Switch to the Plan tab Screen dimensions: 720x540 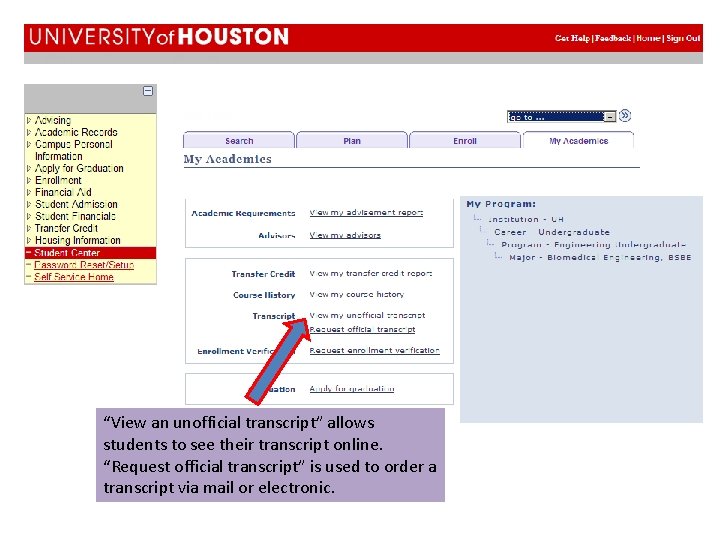pos(352,140)
